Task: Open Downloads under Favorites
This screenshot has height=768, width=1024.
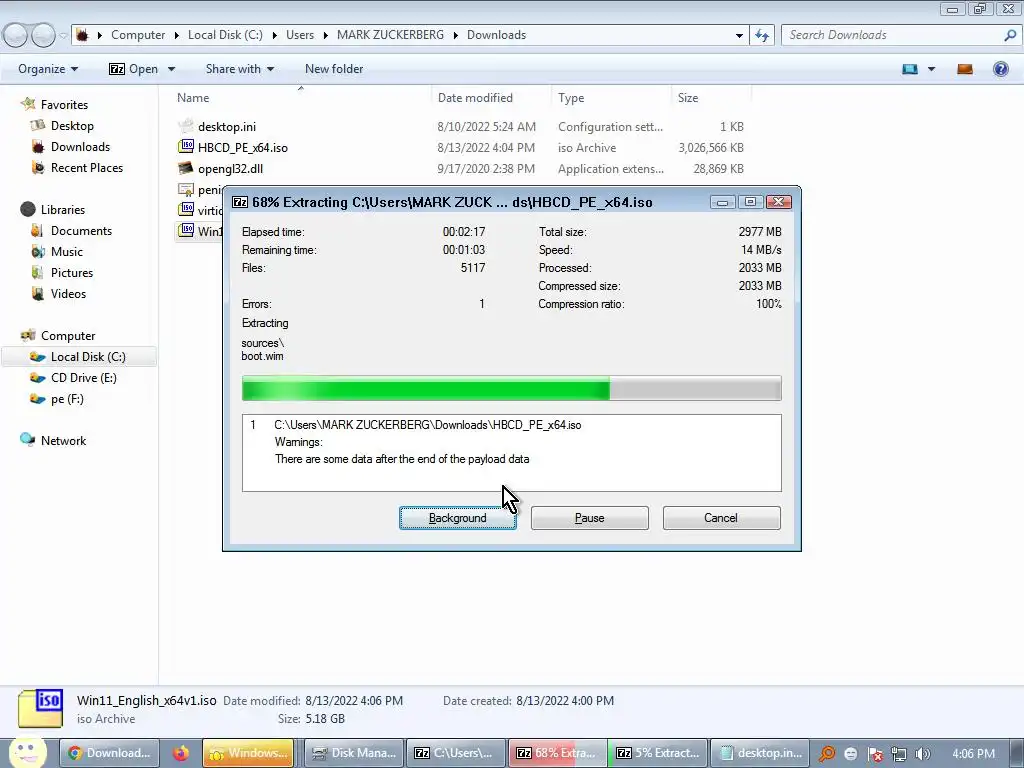Action: tap(80, 147)
